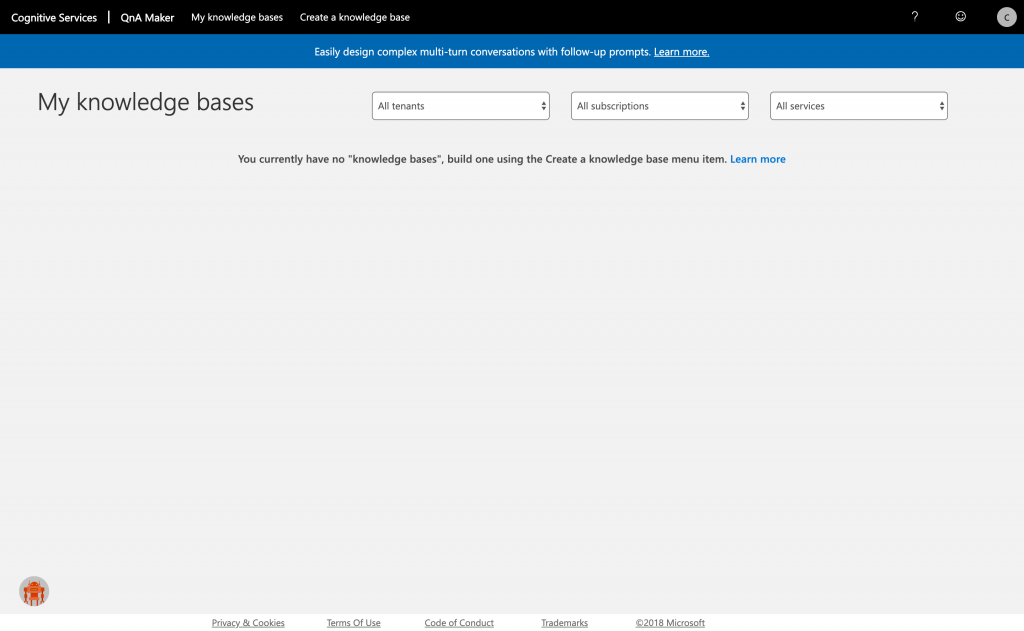
Task: Open Code of Conduct footer link
Action: pyautogui.click(x=459, y=623)
